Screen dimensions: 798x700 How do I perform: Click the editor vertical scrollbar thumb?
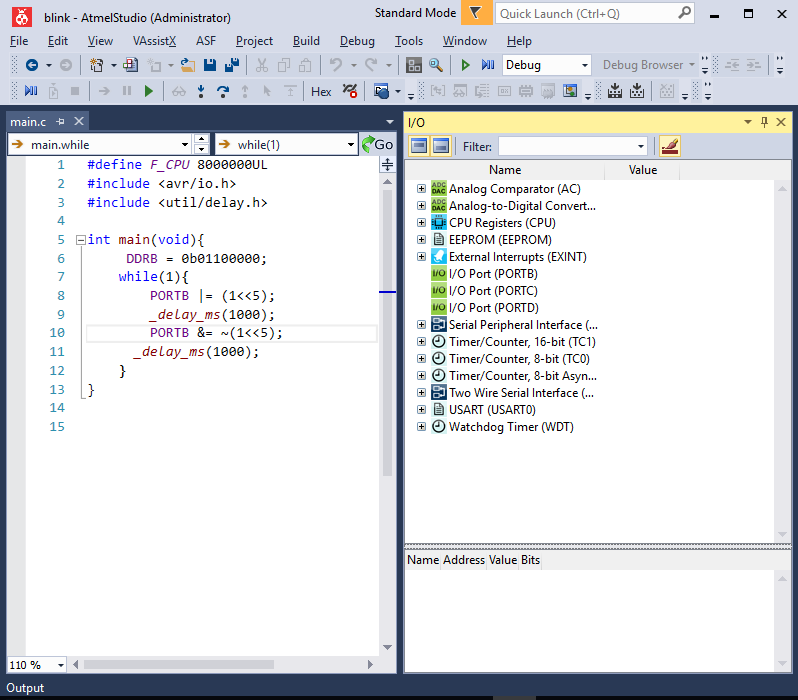pos(387,332)
